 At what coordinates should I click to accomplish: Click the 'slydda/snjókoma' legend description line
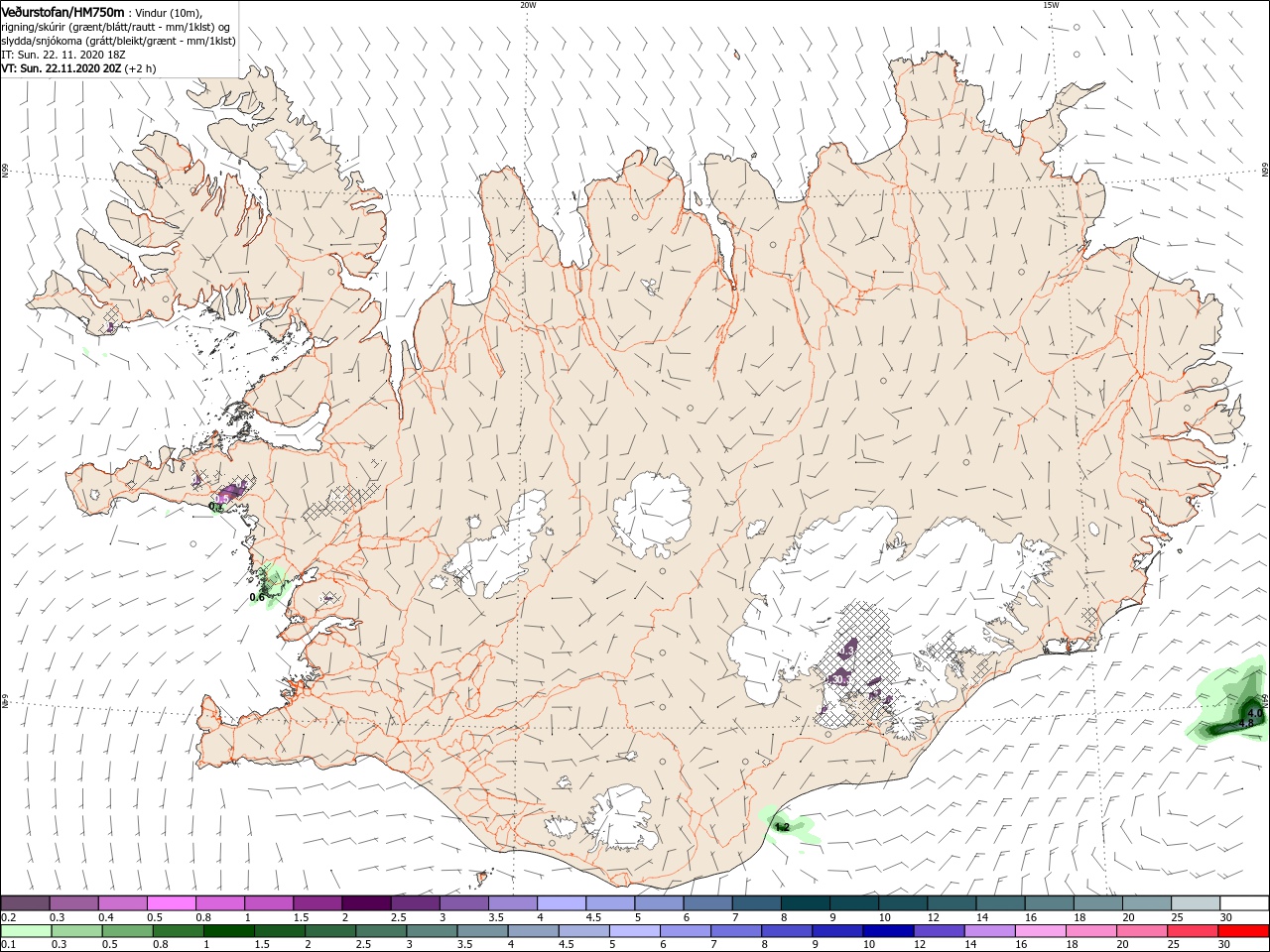pos(117,41)
